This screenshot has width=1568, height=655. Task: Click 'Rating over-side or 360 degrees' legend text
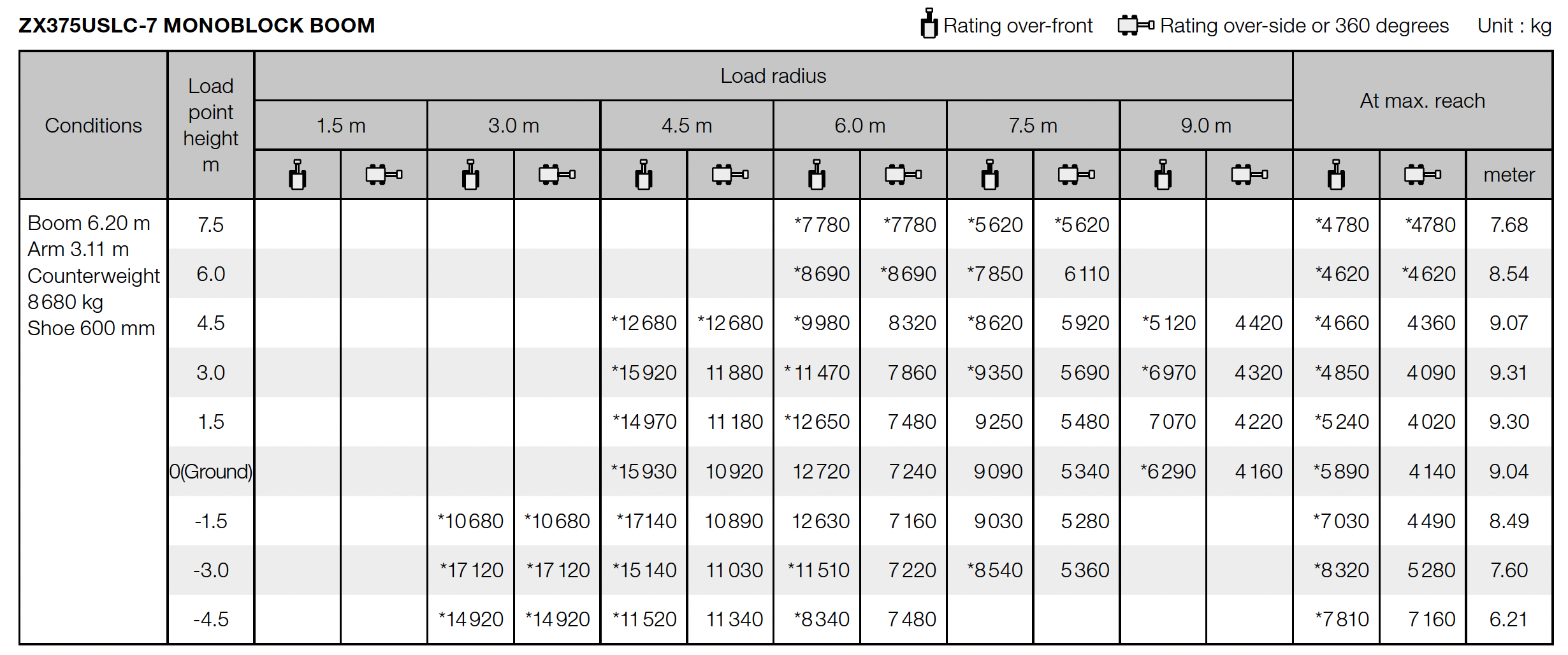click(1304, 25)
